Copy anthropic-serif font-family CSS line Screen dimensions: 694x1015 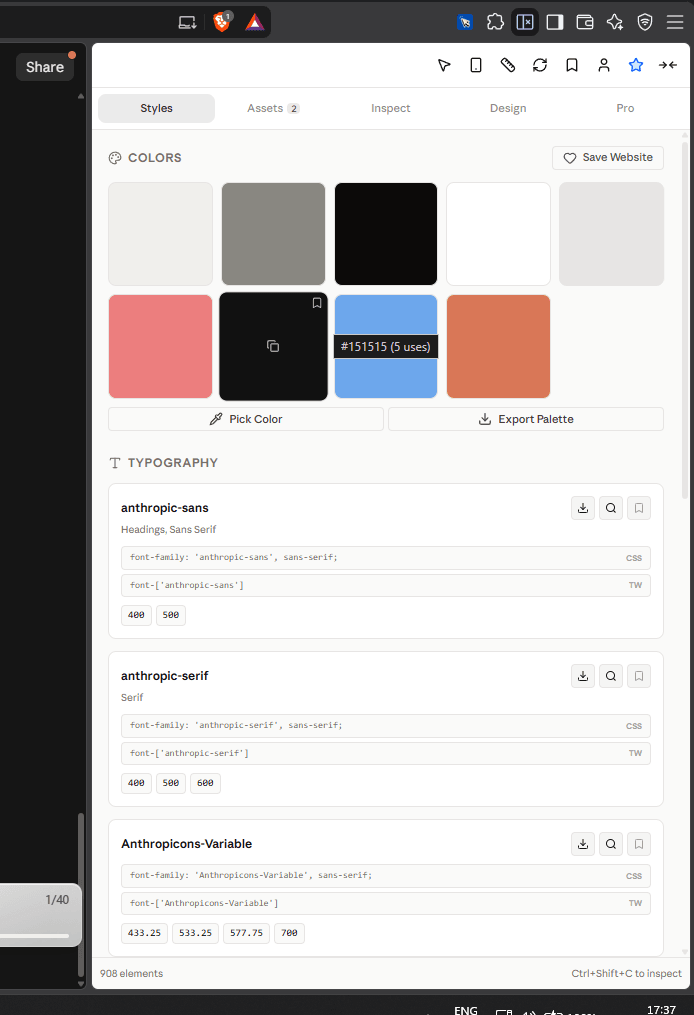(386, 726)
